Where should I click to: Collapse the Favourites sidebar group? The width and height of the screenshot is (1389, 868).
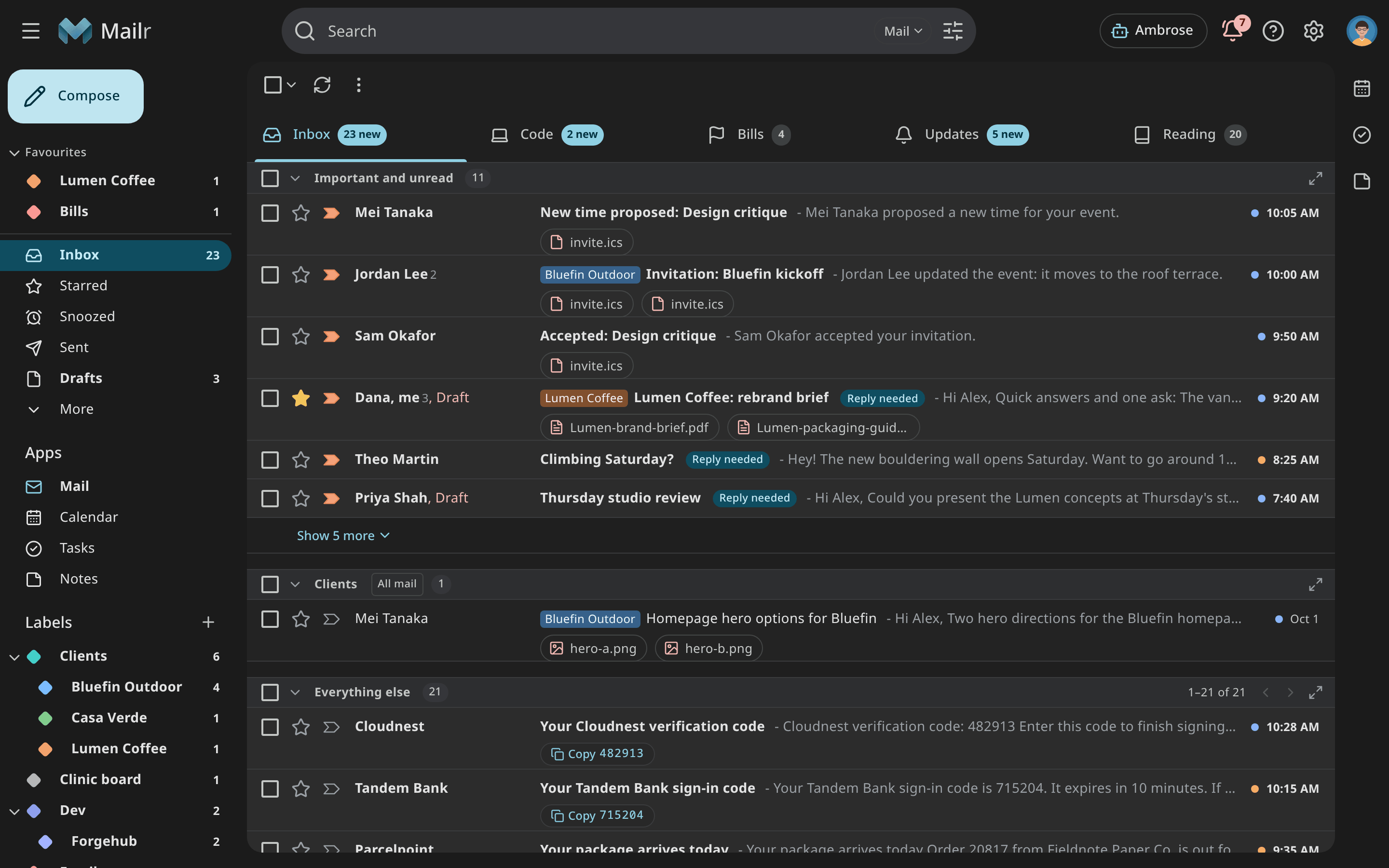pos(14,153)
